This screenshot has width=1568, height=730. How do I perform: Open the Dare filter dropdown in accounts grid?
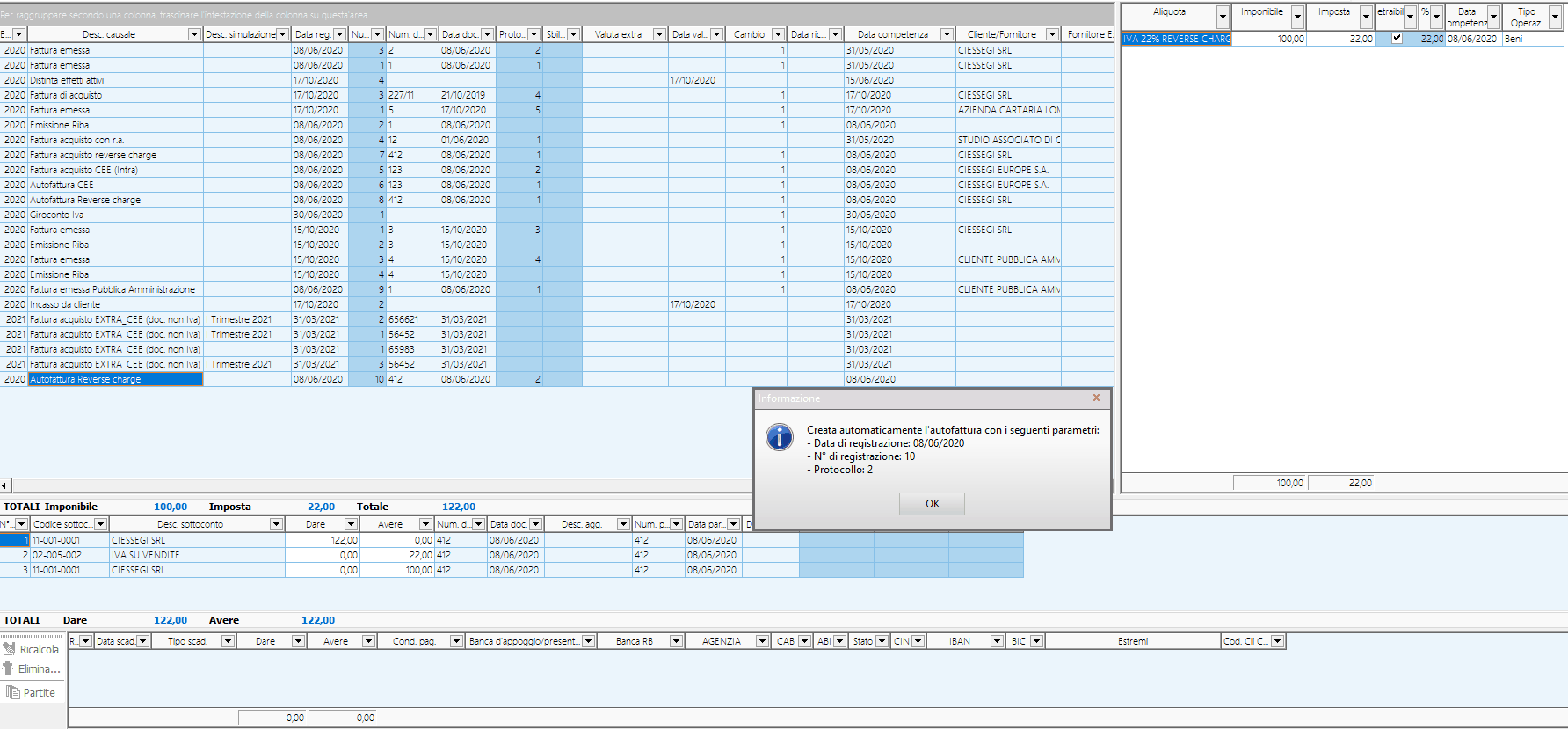pos(351,524)
